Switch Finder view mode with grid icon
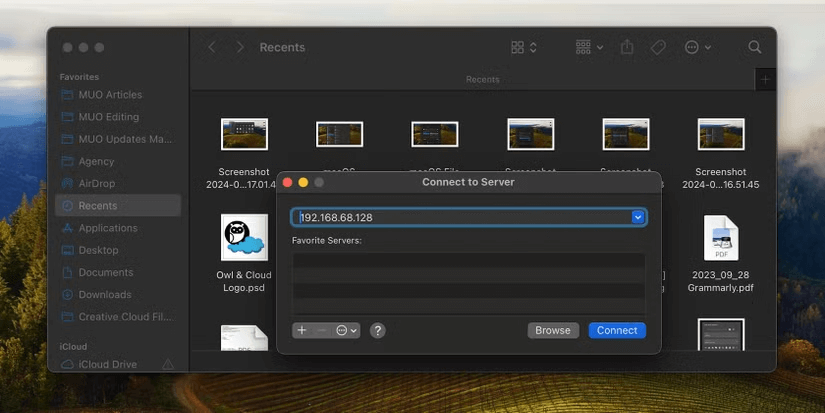Image resolution: width=825 pixels, height=413 pixels. coord(523,47)
